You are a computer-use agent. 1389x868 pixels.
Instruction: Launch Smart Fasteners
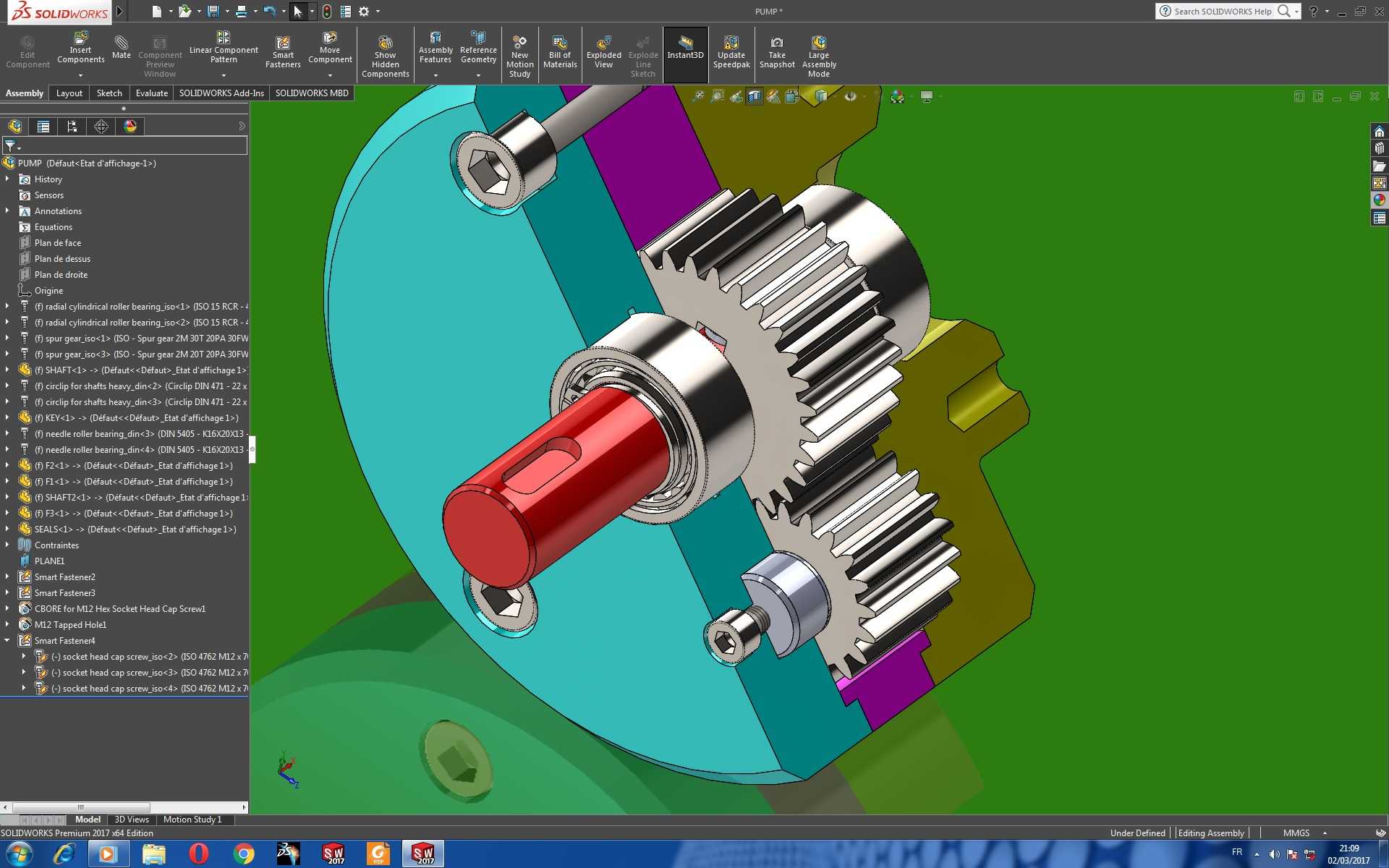tap(283, 52)
